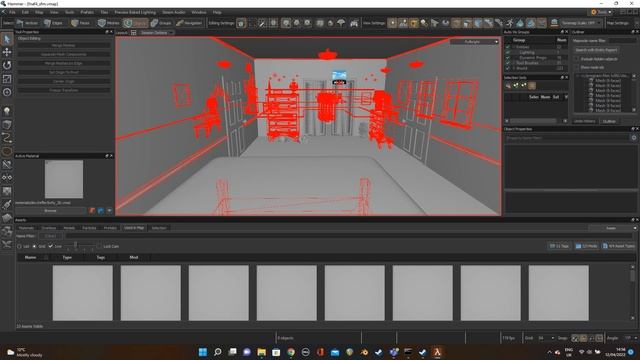
Task: Select the arrow Selection tool in left toolbar
Action: coord(7,39)
